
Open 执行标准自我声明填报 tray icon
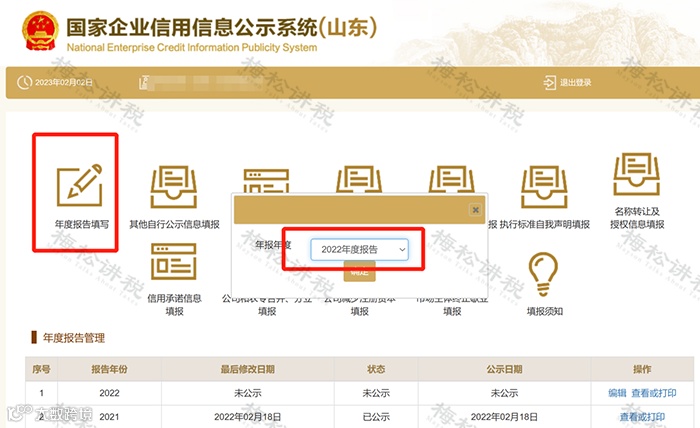[x=544, y=187]
